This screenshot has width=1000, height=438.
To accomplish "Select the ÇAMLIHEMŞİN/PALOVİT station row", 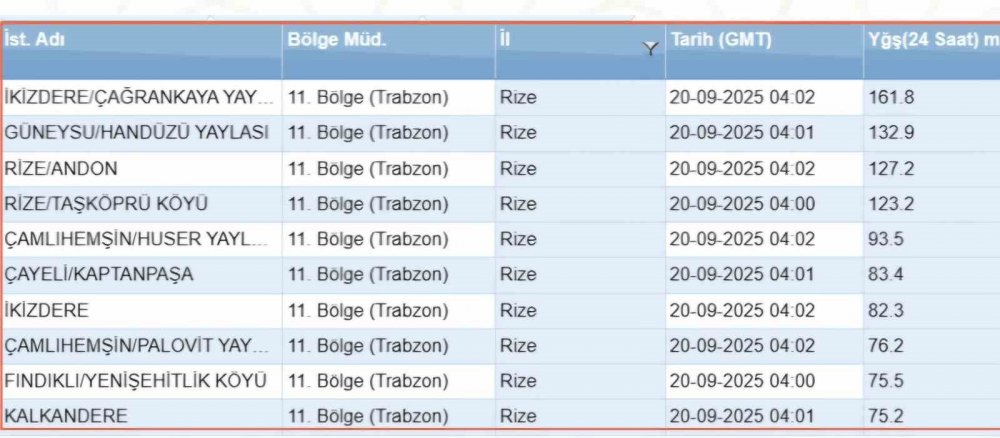I will [x=137, y=345].
